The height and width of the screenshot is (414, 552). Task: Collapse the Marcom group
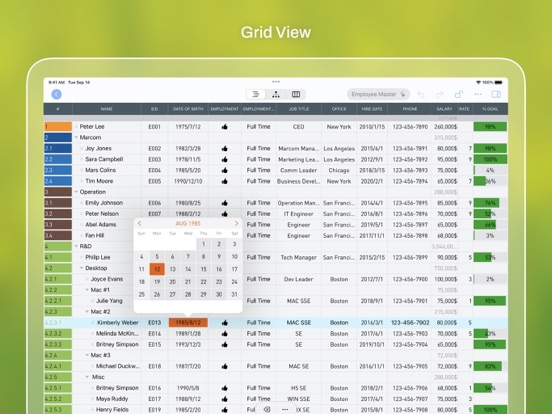76,137
